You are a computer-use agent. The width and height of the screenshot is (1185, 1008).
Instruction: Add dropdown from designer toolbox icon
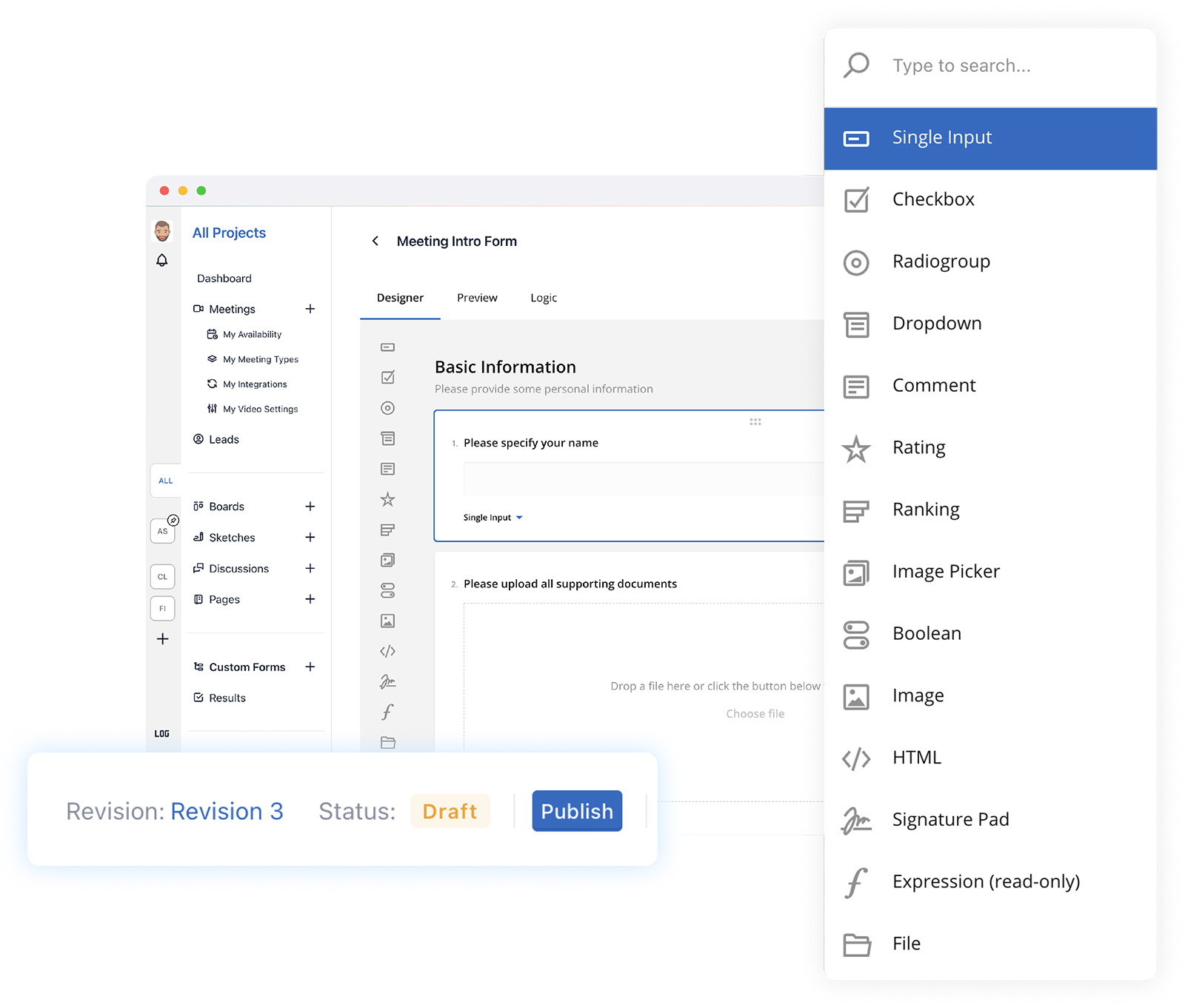(387, 438)
